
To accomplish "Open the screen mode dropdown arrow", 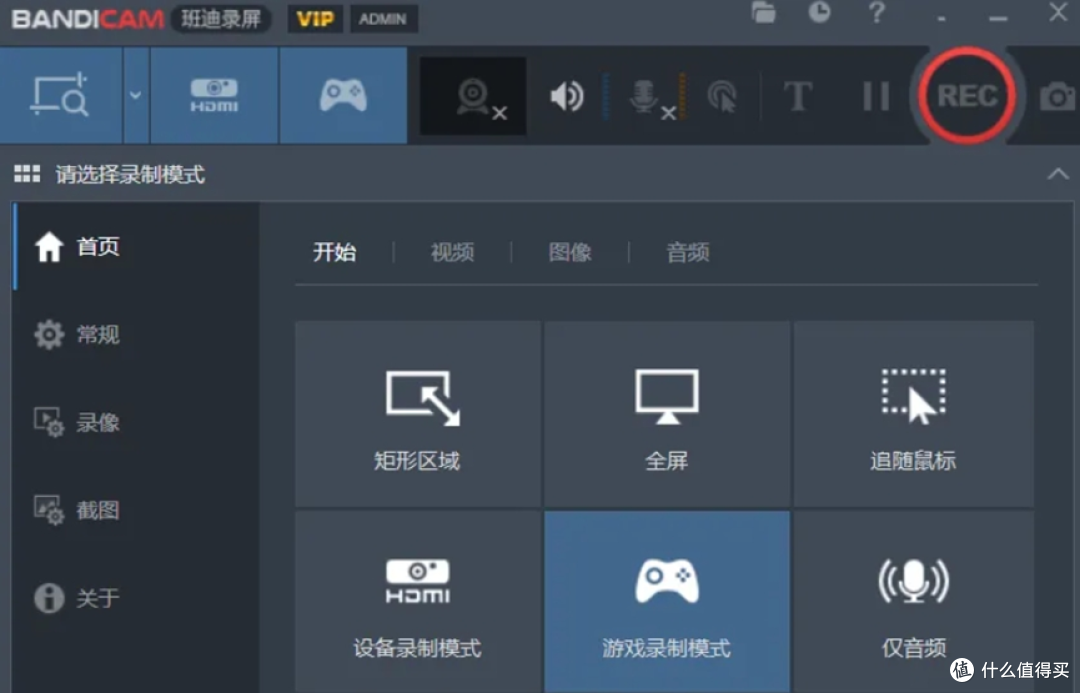I will coord(136,95).
